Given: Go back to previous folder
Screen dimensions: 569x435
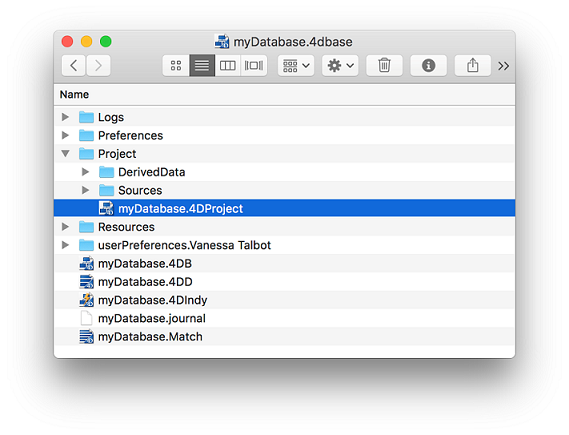Looking at the screenshot, I should point(74,66).
